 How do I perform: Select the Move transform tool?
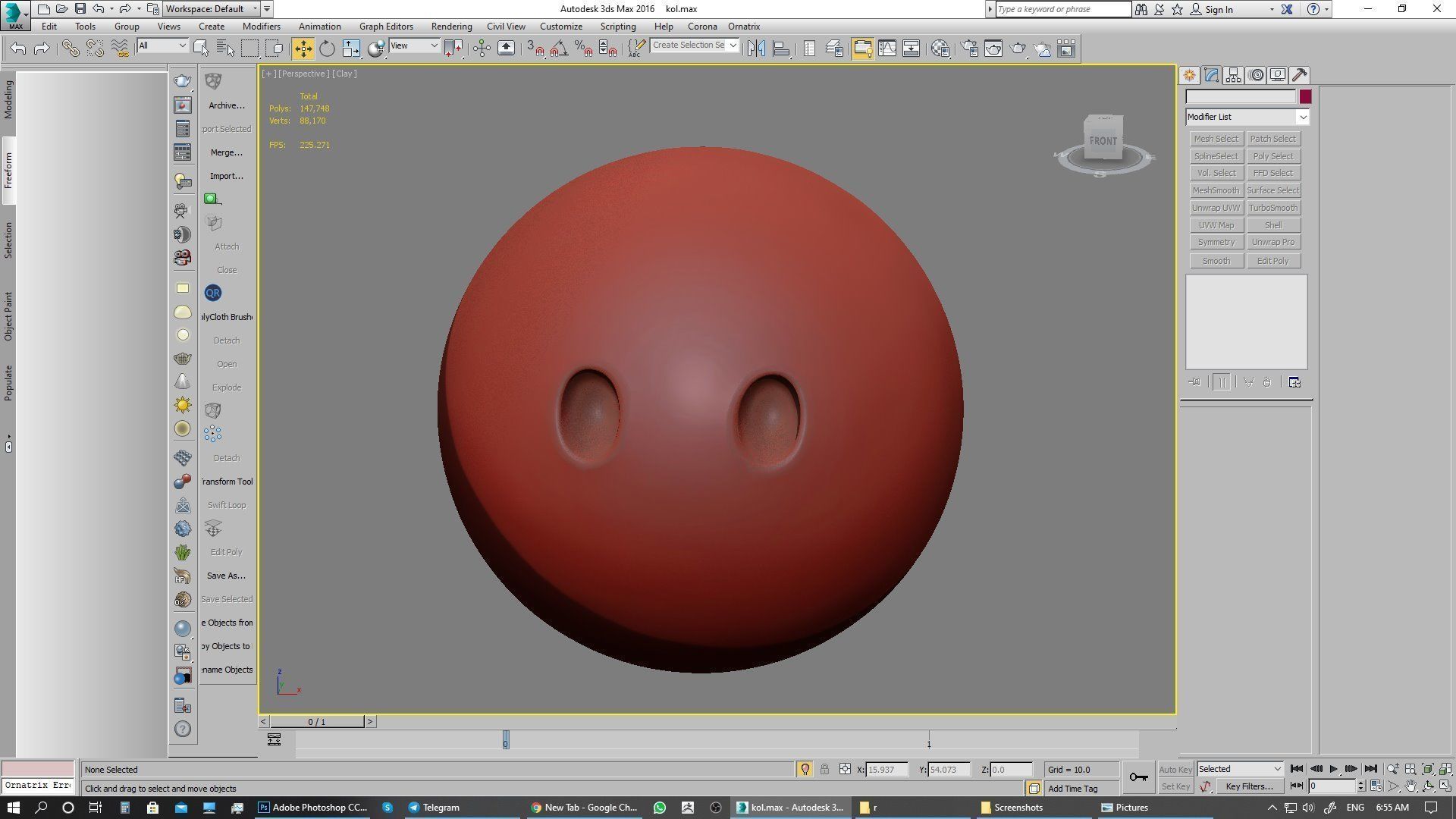(x=303, y=49)
